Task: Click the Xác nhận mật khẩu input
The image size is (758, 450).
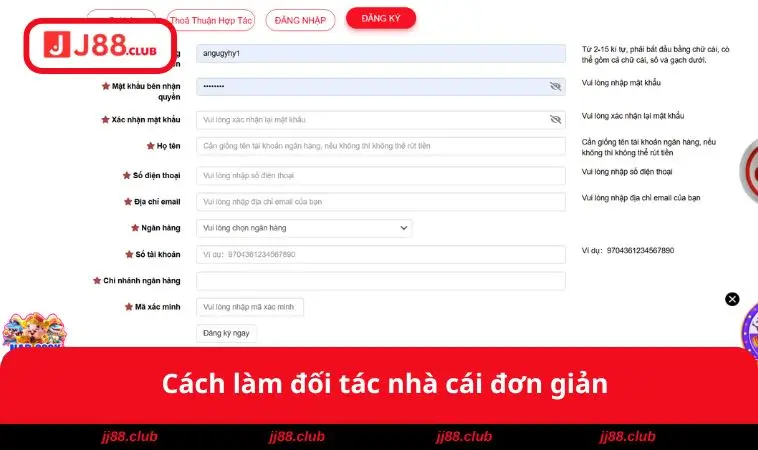Action: (x=381, y=120)
